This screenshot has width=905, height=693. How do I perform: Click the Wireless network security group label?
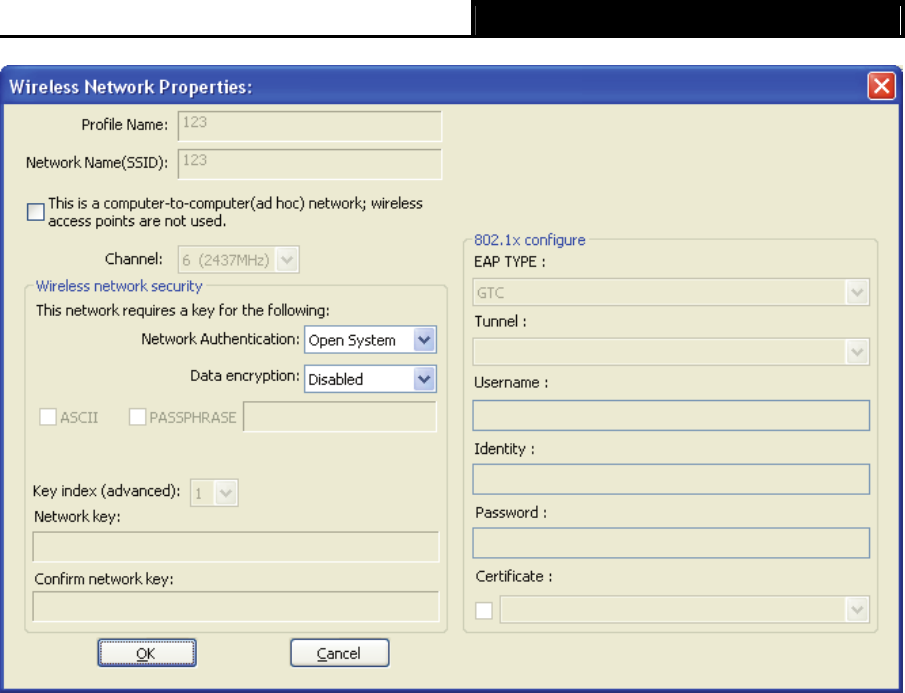coord(119,286)
